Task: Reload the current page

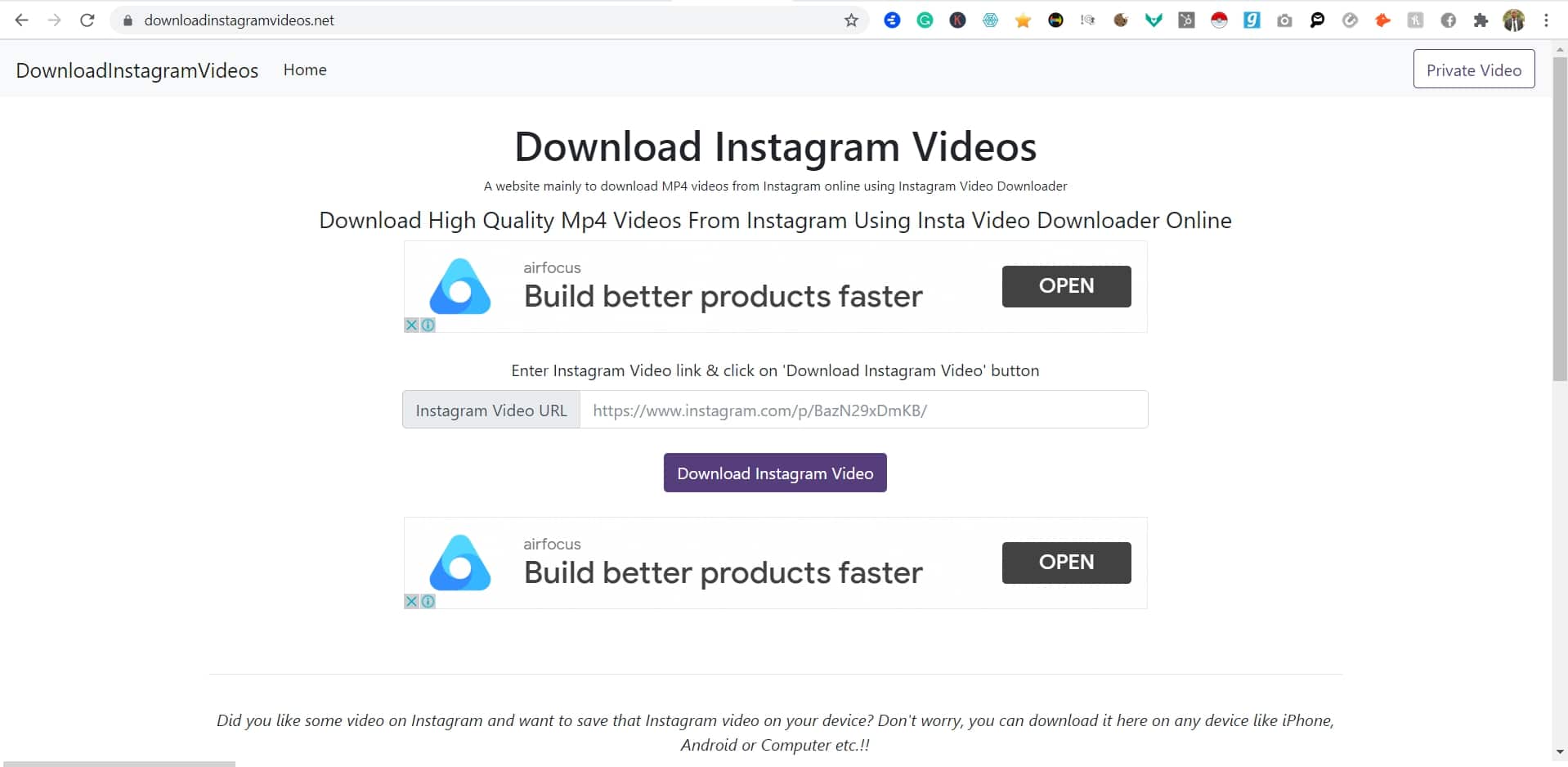Action: coord(87,20)
